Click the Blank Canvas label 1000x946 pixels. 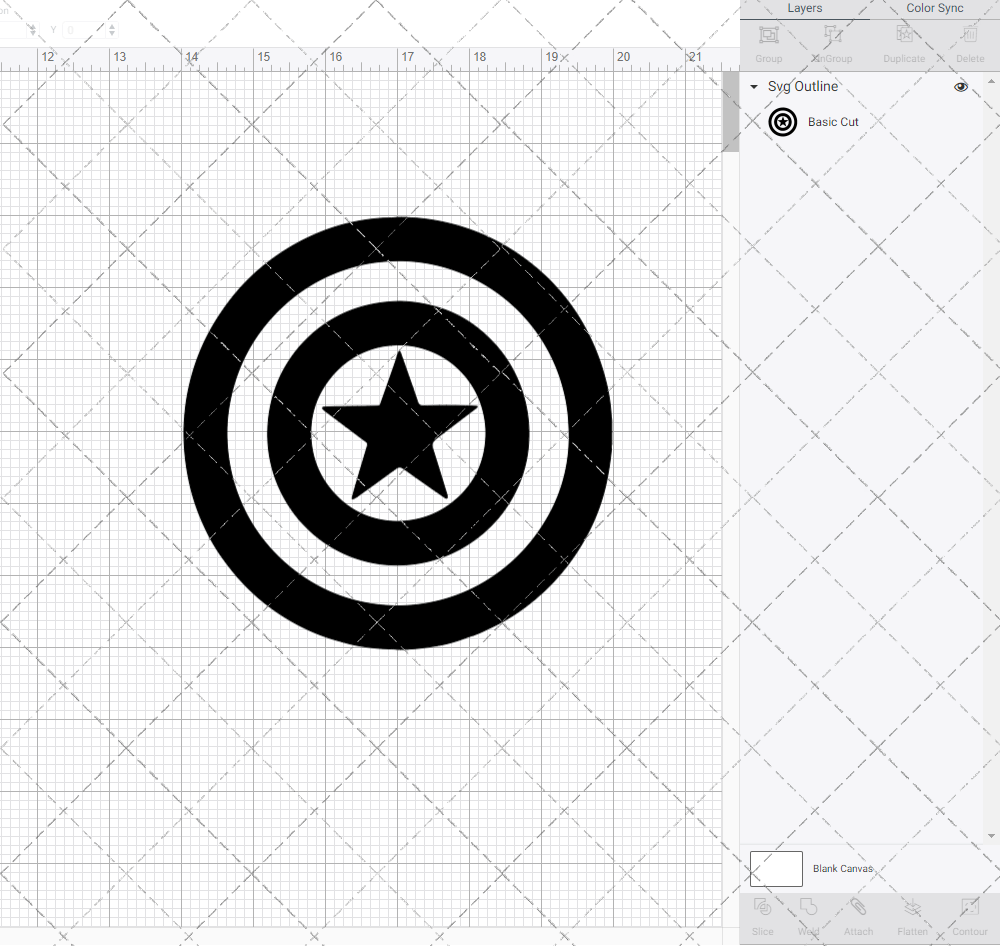click(x=842, y=868)
